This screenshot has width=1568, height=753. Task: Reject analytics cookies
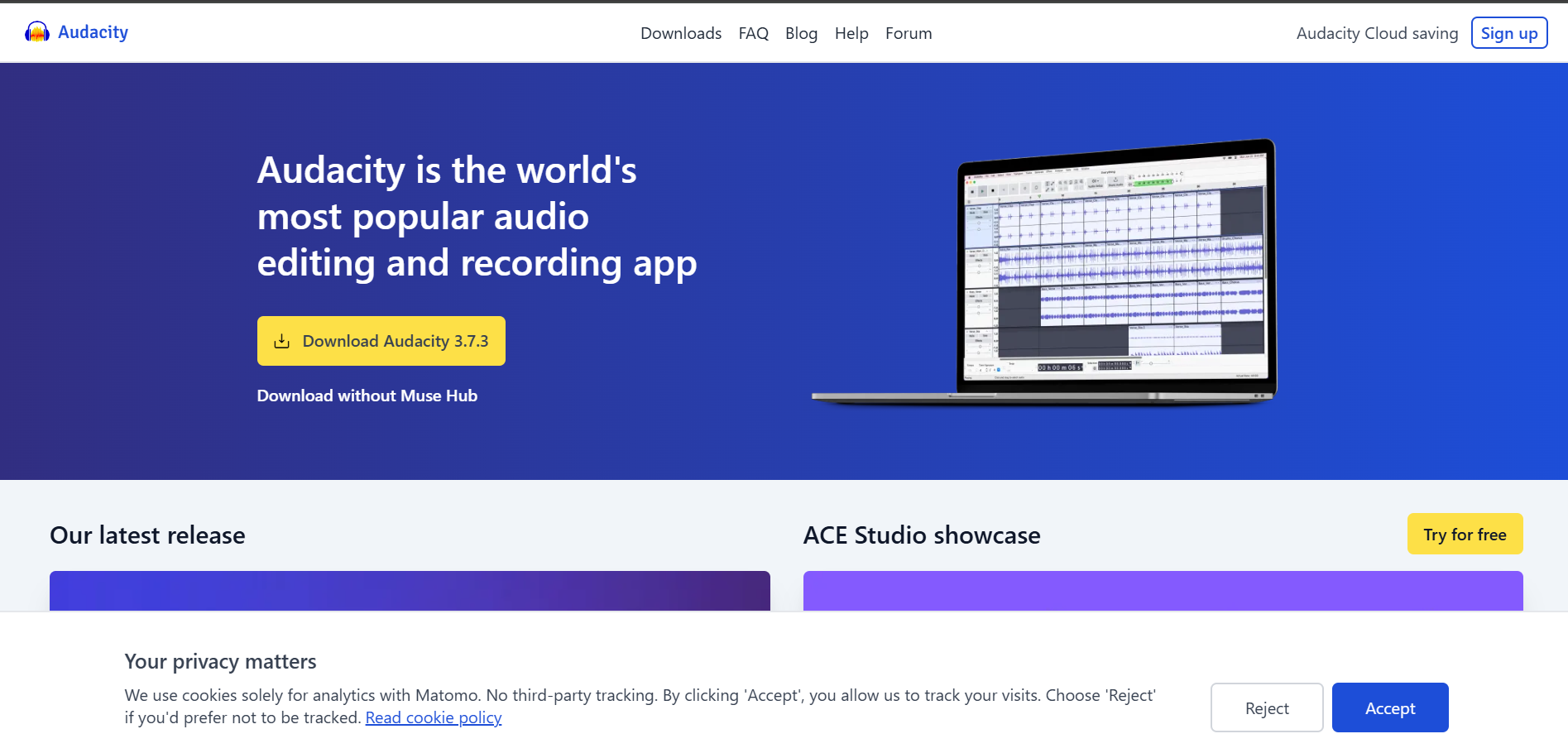pyautogui.click(x=1267, y=707)
